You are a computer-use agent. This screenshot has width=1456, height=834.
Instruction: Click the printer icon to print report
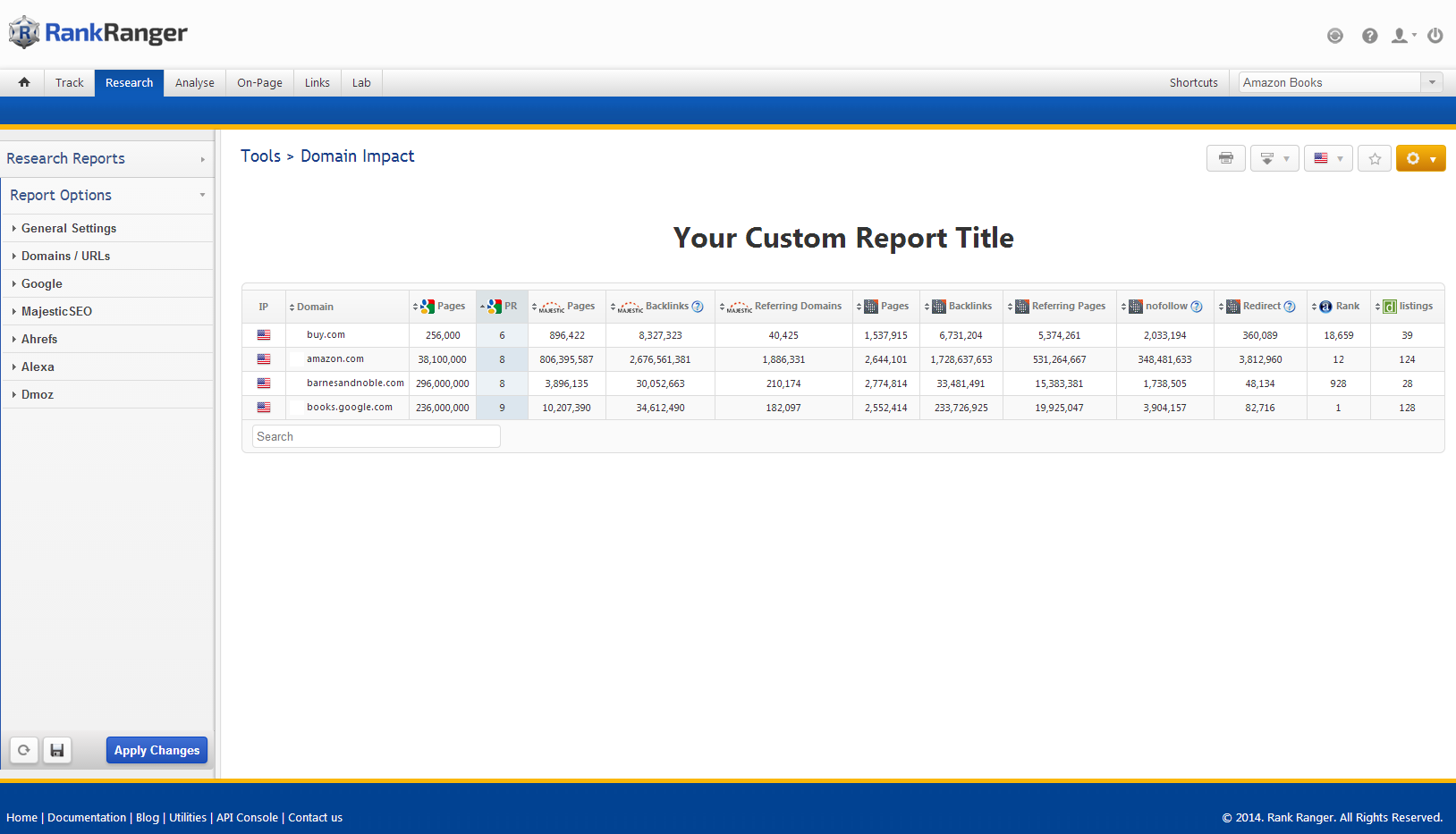click(1225, 158)
